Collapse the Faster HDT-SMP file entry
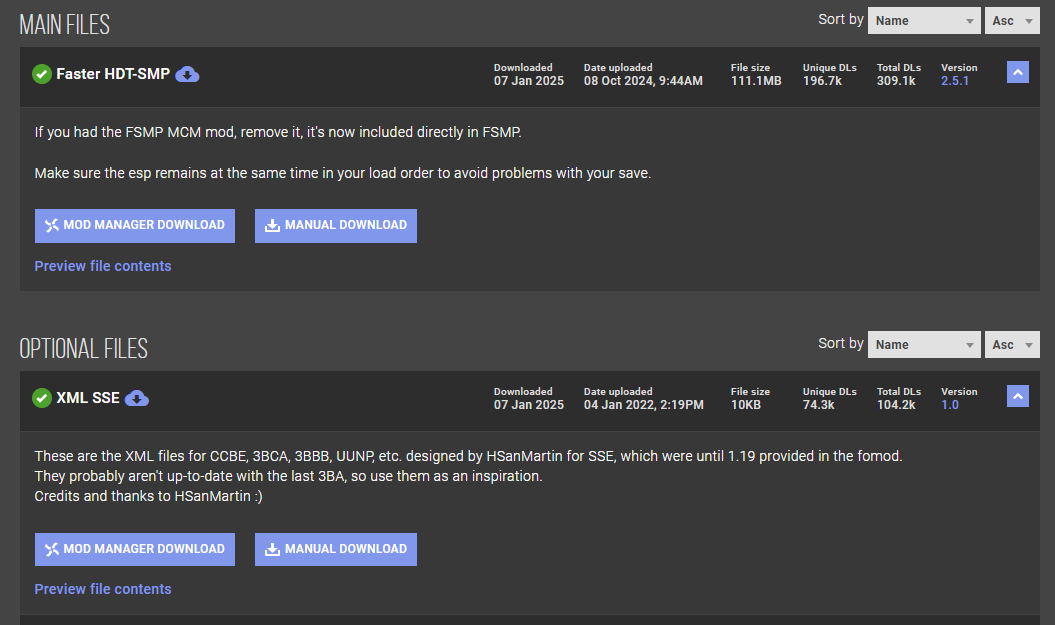The height and width of the screenshot is (625, 1055). click(1017, 72)
